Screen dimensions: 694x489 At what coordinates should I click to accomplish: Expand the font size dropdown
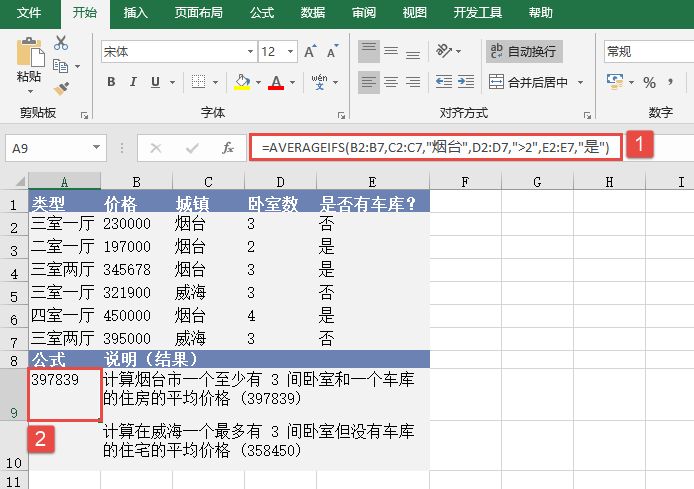click(291, 51)
